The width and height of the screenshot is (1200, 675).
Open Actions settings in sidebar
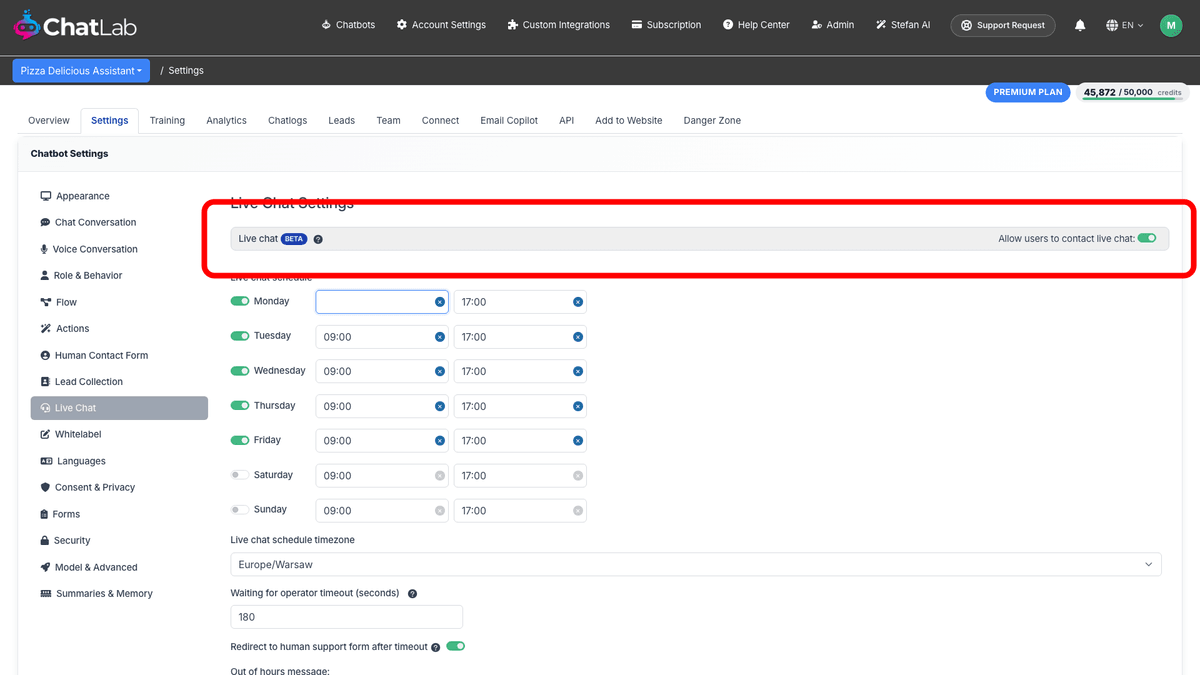pos(65,328)
